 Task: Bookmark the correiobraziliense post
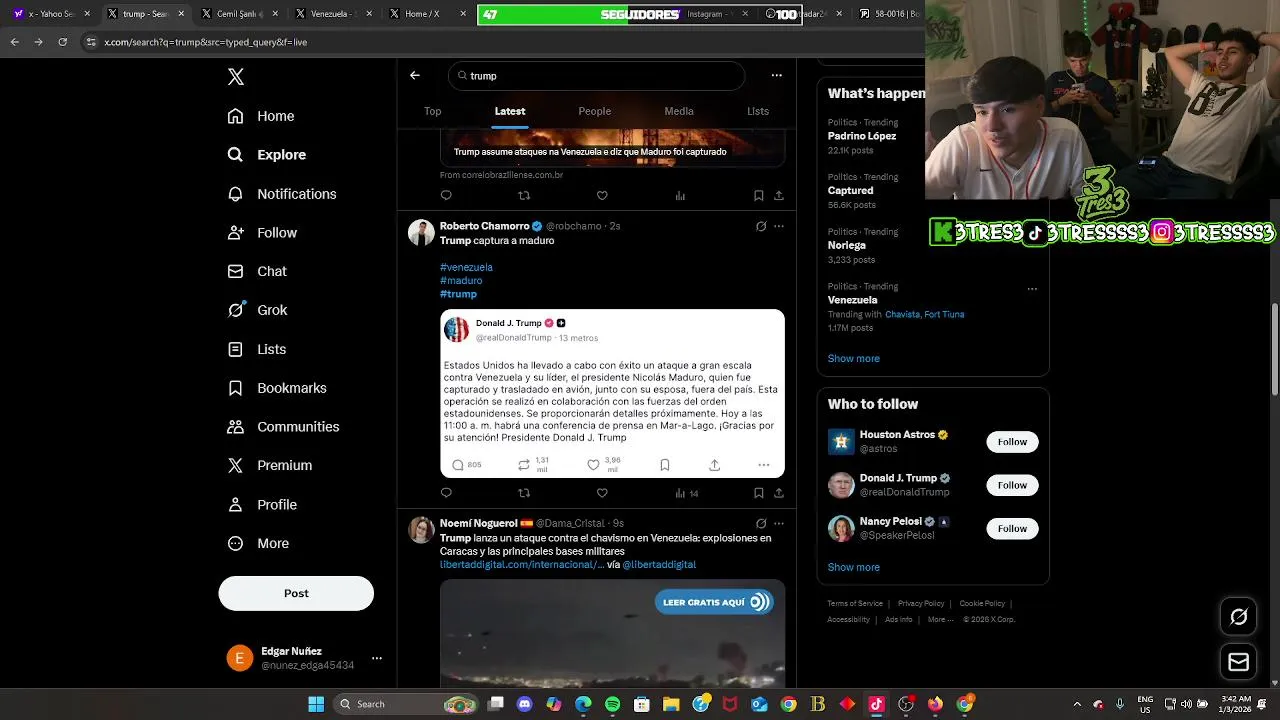point(759,196)
